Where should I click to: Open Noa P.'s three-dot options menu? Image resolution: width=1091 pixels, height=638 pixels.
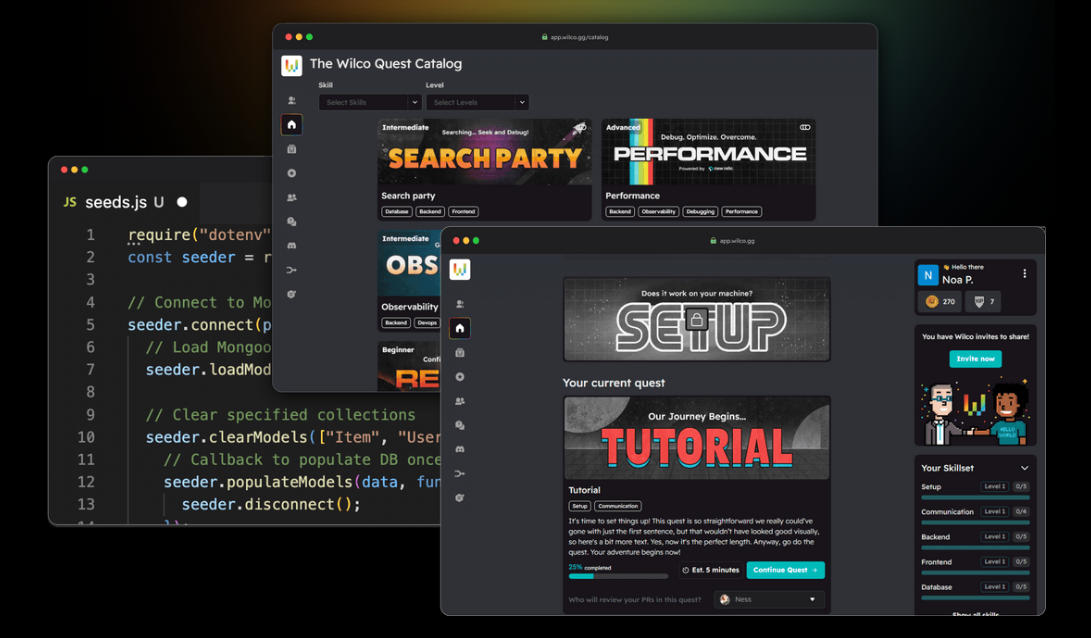pyautogui.click(x=1024, y=273)
